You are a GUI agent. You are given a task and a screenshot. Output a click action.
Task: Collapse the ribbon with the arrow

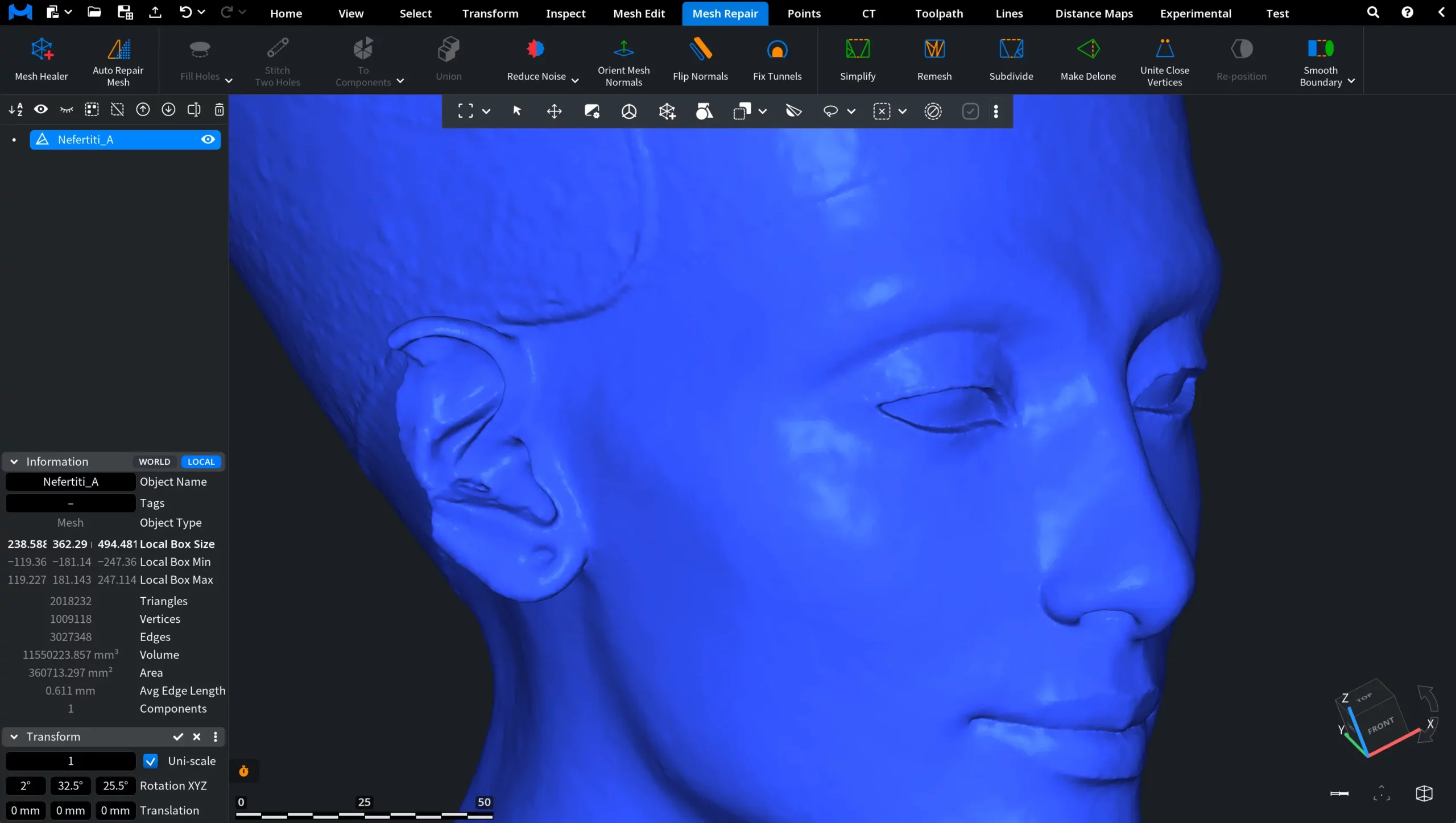click(1441, 12)
